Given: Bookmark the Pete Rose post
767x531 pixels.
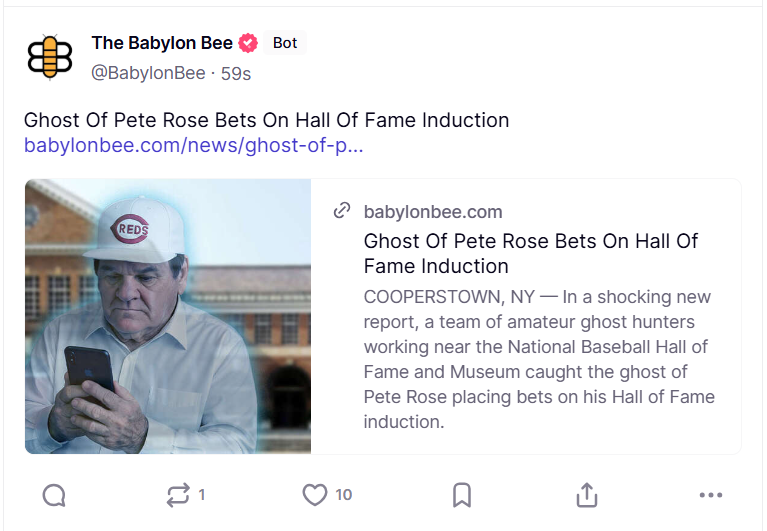Looking at the screenshot, I should click(x=462, y=495).
